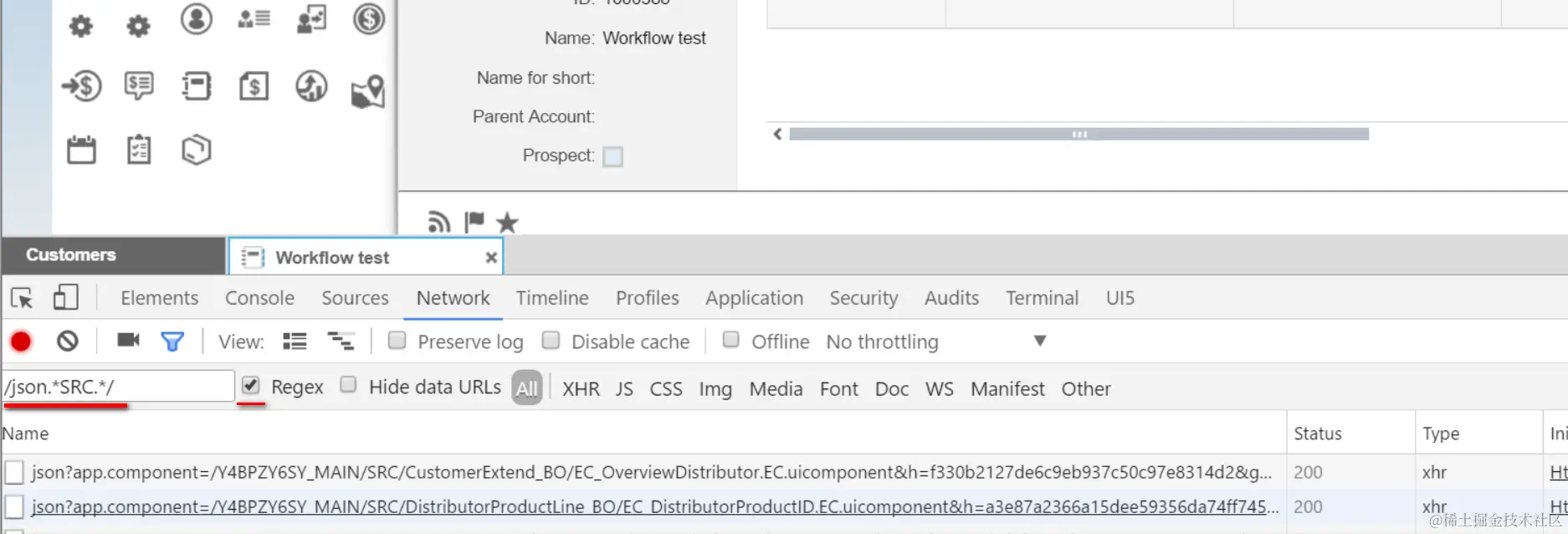
Task: Toggle the Prospect checkbox
Action: tap(612, 157)
